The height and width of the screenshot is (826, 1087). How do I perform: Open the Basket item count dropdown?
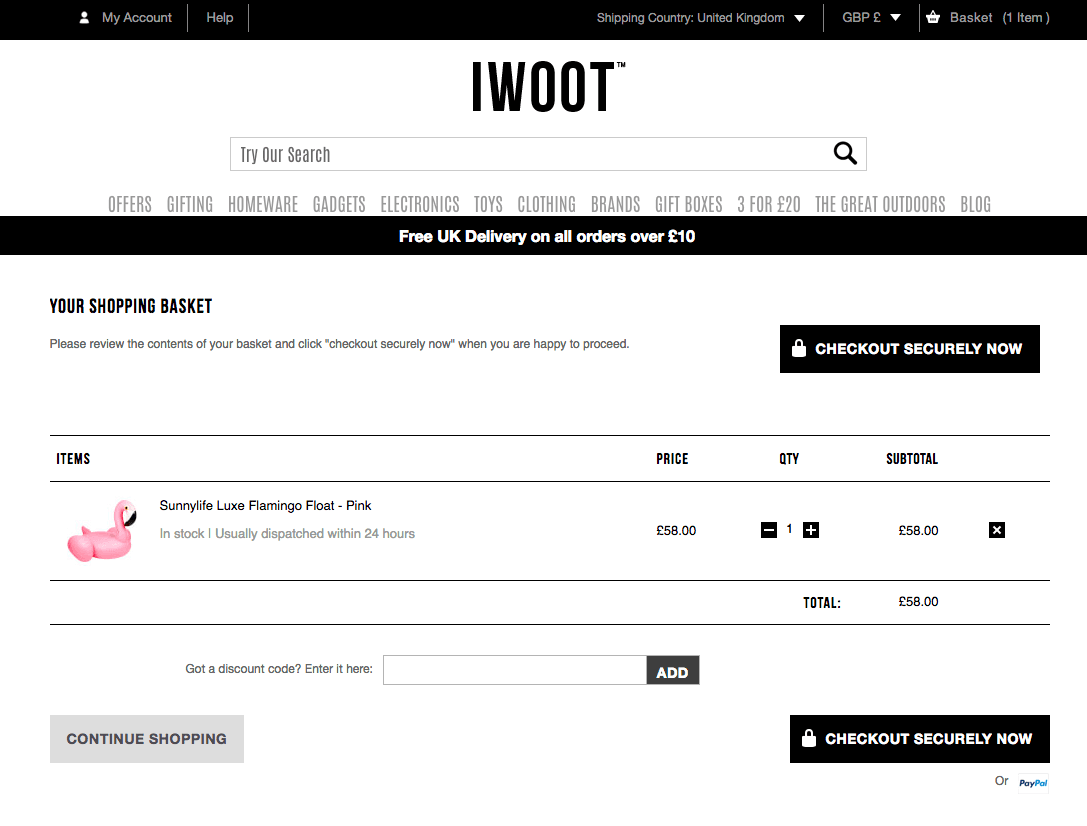pos(1026,17)
